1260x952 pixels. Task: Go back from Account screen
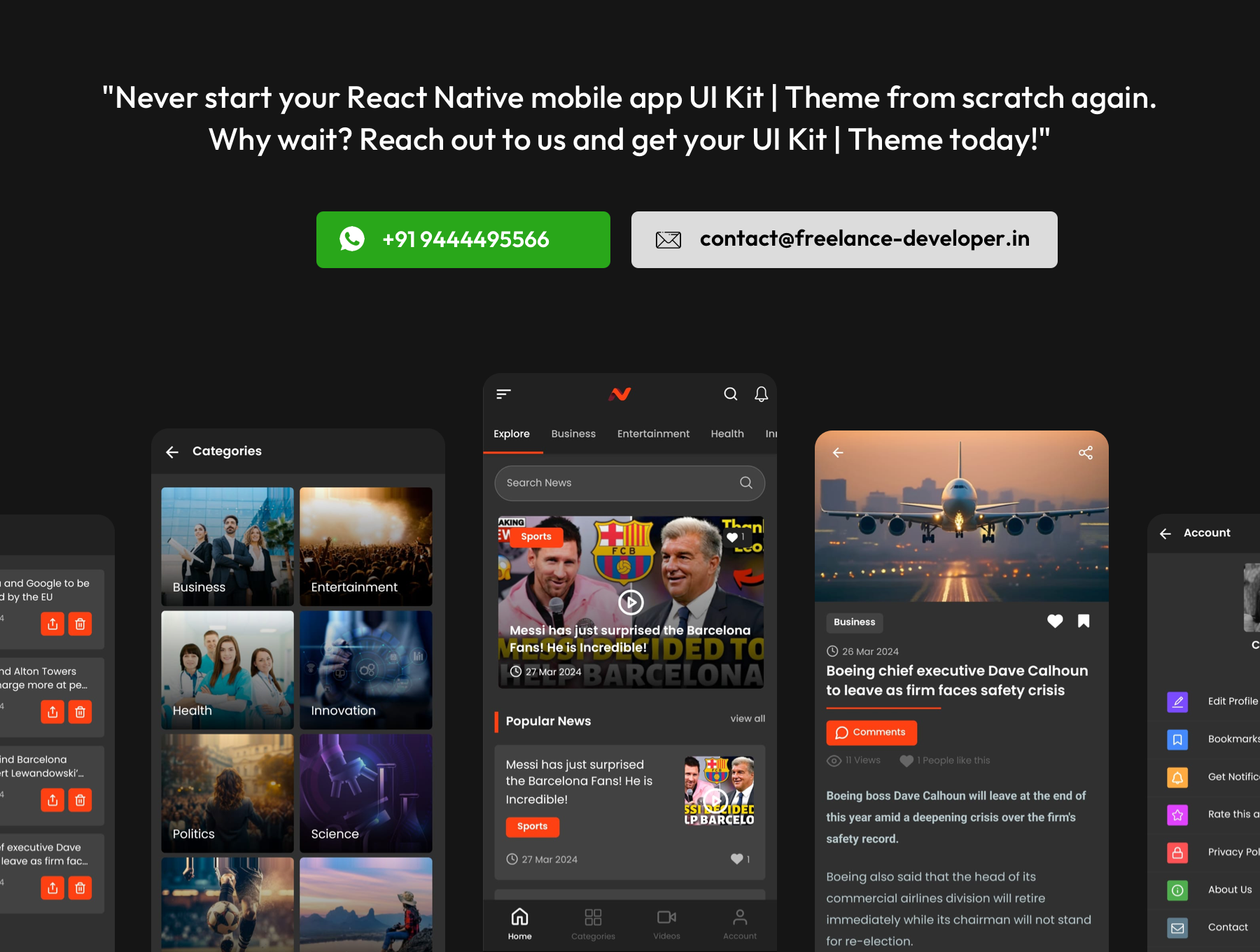(x=1165, y=534)
